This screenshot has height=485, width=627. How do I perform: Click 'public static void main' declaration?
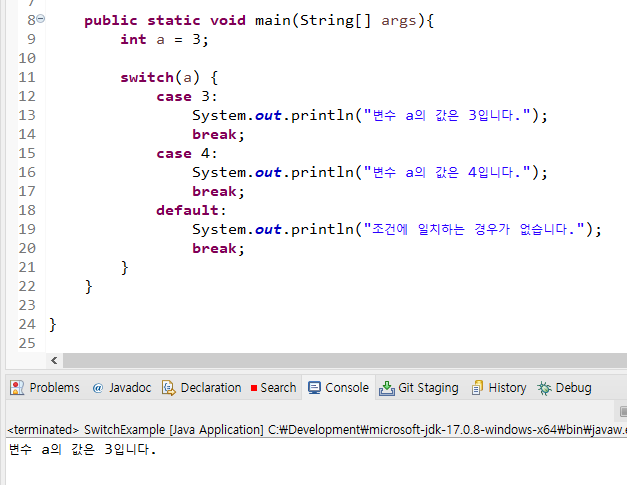pyautogui.click(x=187, y=20)
